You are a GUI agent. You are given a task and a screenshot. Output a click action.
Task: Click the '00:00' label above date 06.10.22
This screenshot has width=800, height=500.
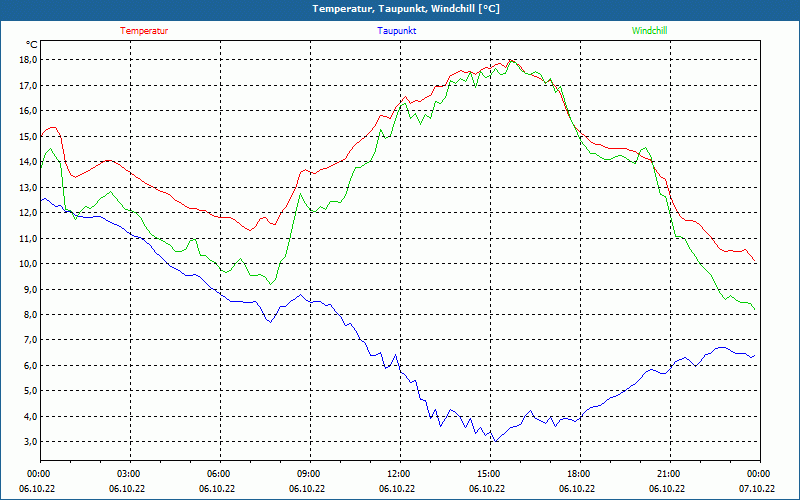pyautogui.click(x=39, y=474)
